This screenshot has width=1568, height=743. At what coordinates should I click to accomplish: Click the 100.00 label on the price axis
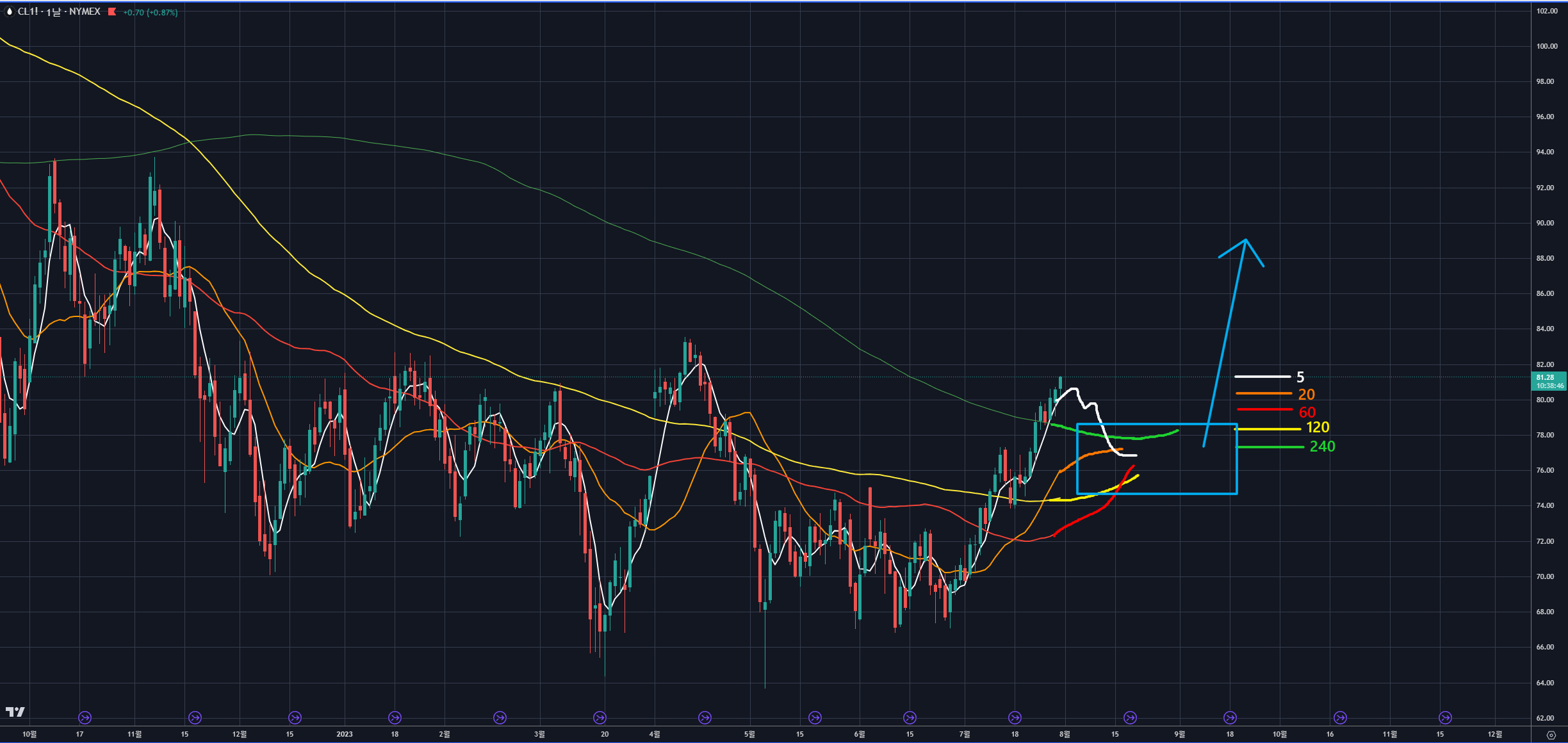tap(1547, 46)
